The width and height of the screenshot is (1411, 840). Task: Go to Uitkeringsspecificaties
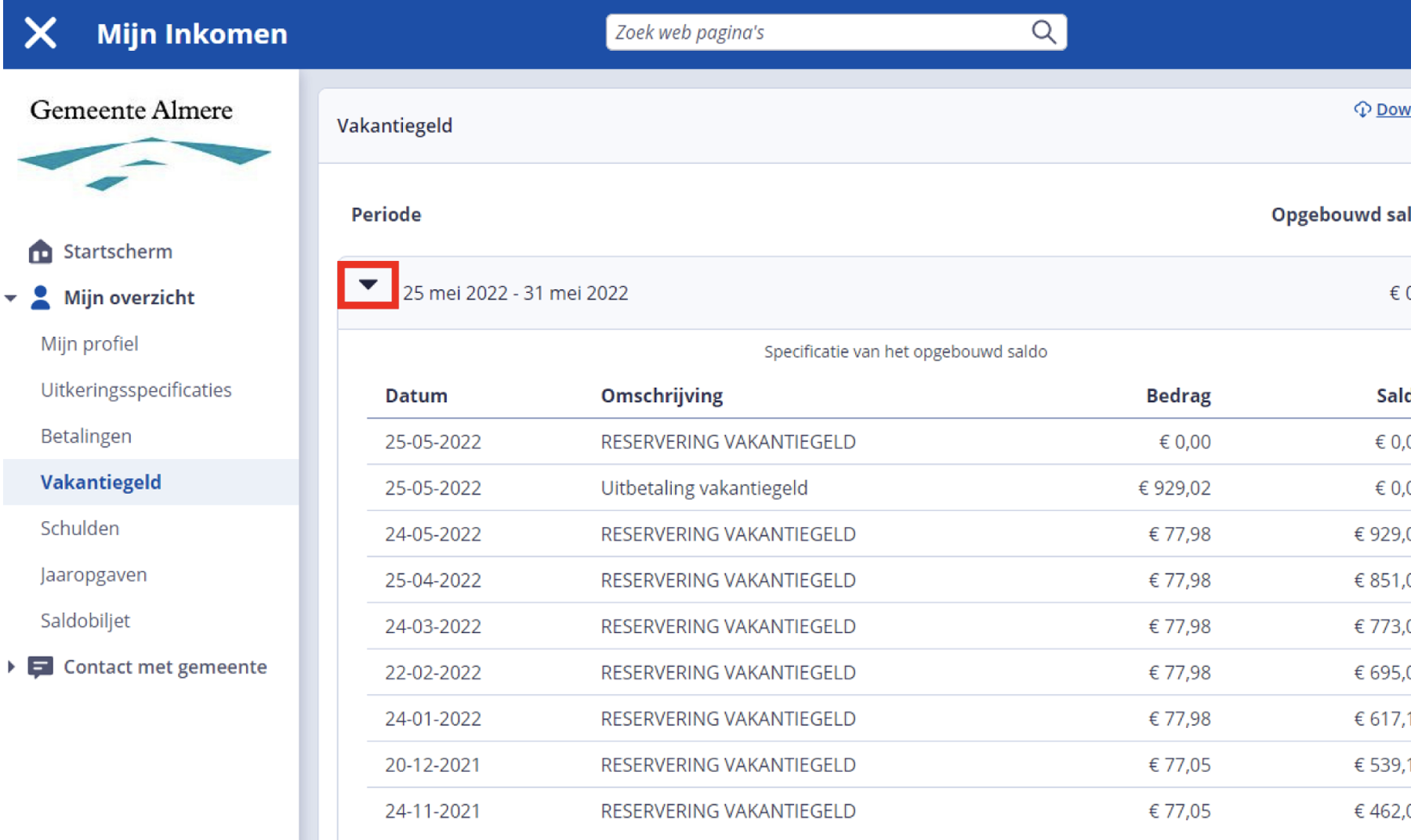tap(136, 390)
